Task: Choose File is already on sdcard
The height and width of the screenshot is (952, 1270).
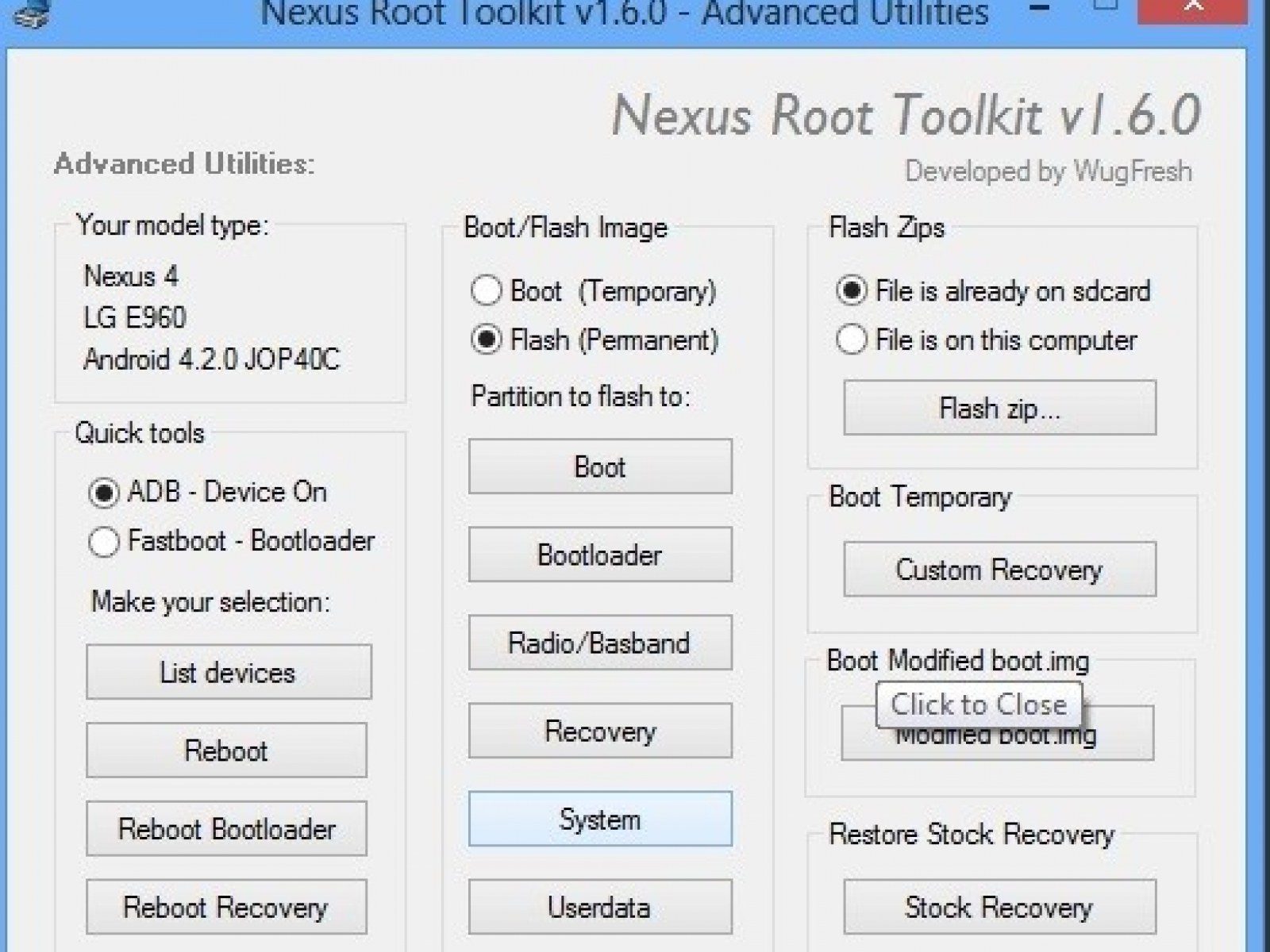Action: click(993, 291)
